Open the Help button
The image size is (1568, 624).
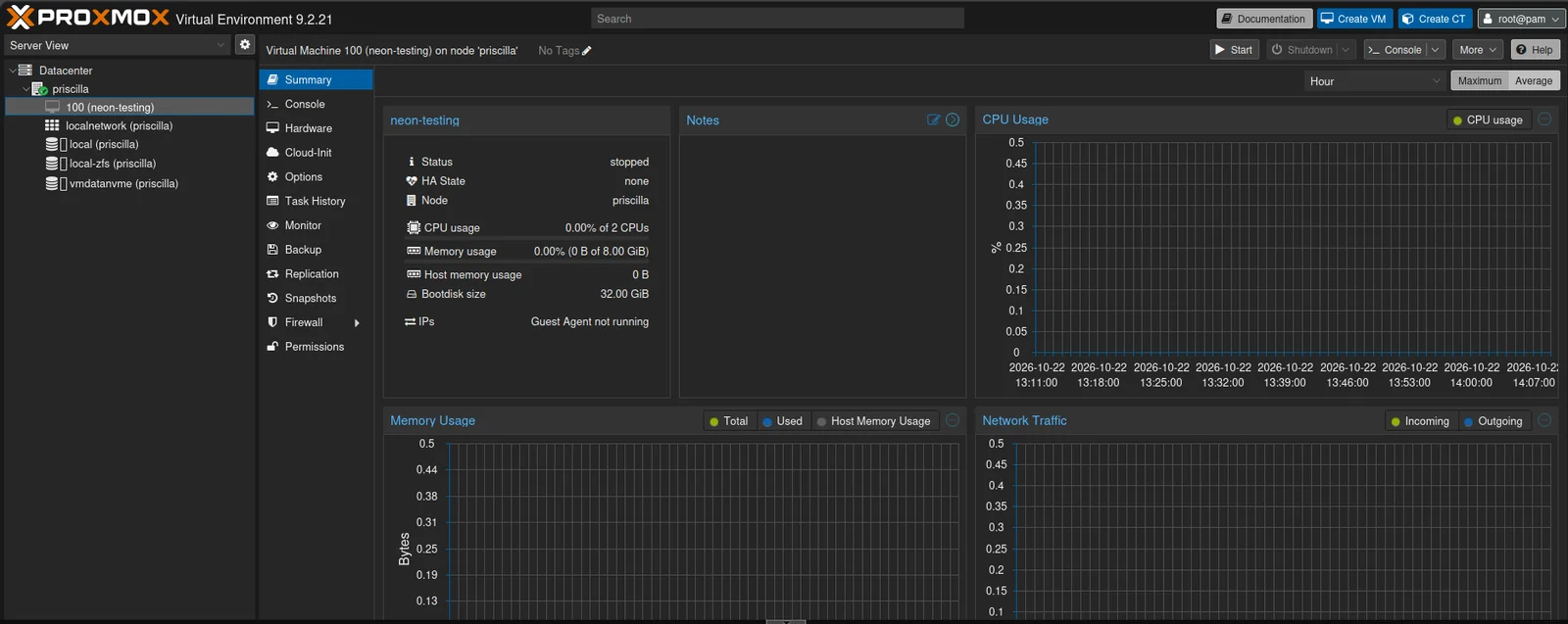(x=1535, y=50)
